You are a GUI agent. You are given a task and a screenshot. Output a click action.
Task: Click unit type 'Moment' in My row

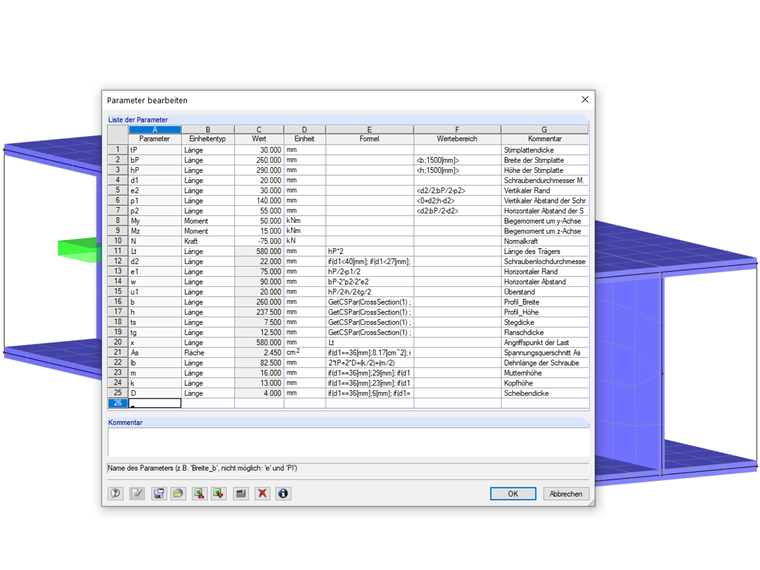click(x=208, y=221)
